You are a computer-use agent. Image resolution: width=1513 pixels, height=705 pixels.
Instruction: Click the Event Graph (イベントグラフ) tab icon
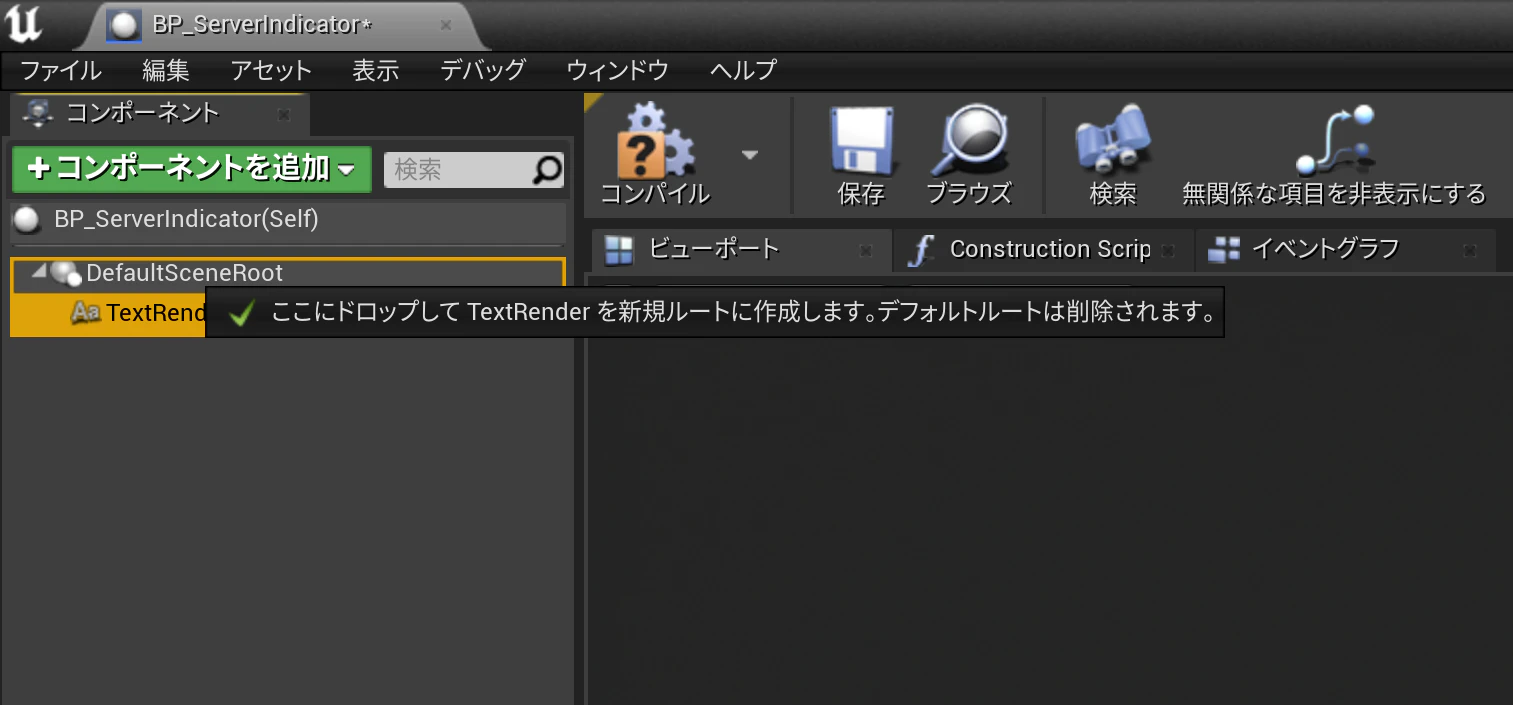1224,250
